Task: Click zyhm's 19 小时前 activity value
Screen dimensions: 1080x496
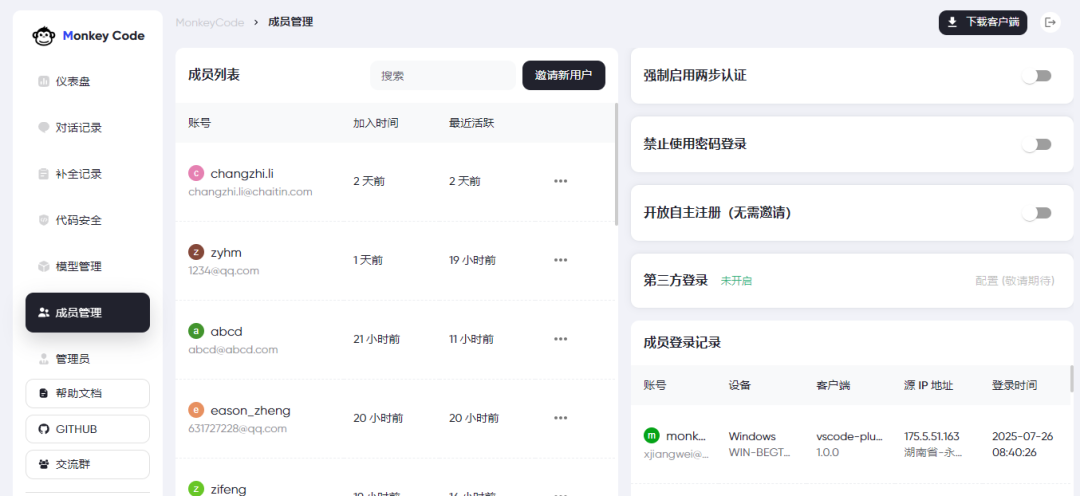Action: [472, 260]
